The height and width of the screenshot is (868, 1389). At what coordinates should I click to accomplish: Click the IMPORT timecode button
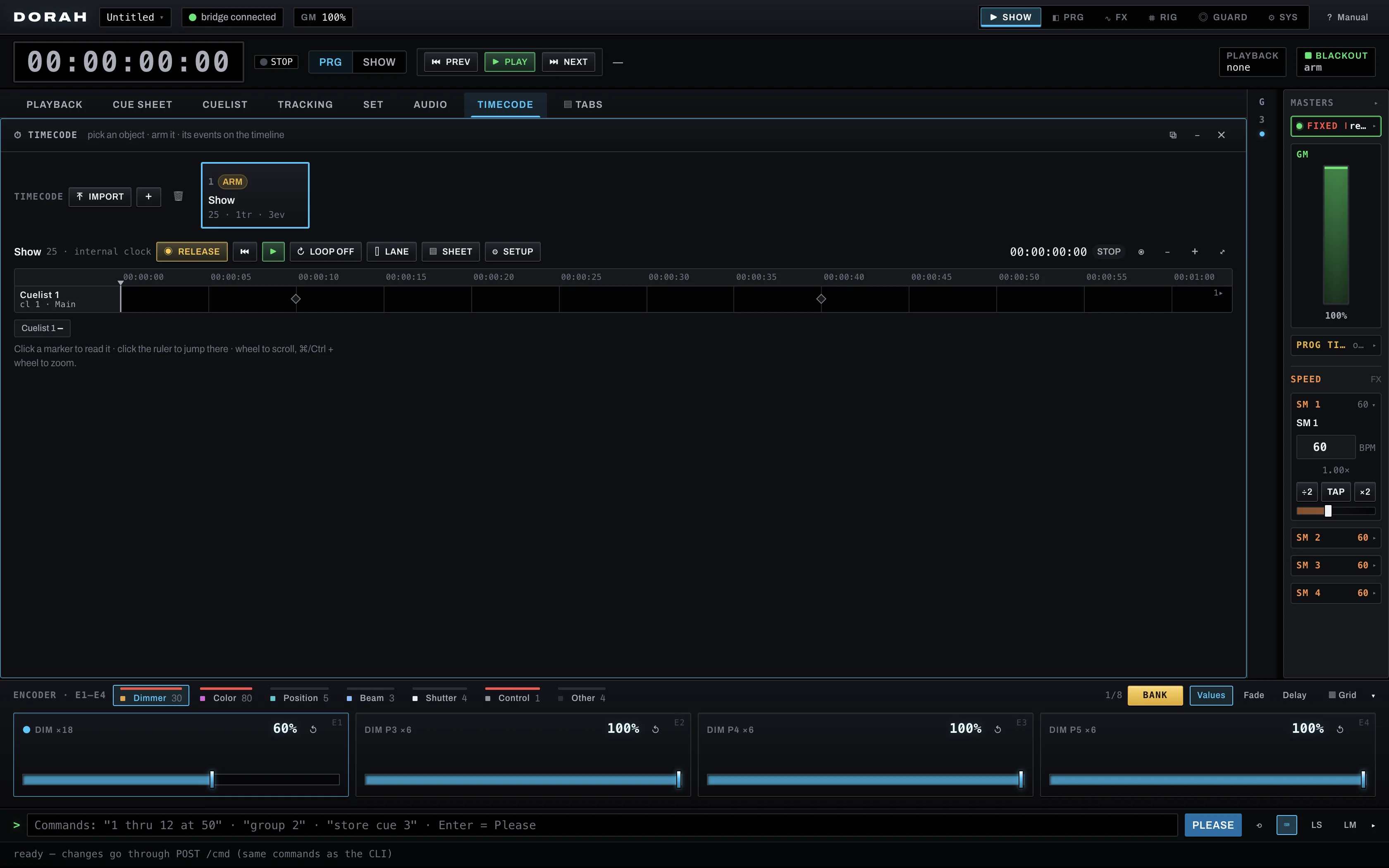pos(100,196)
